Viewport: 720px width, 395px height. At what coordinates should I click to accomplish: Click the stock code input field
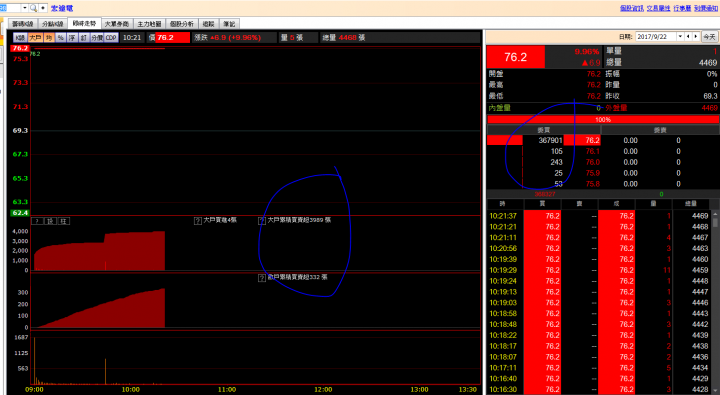coord(10,8)
